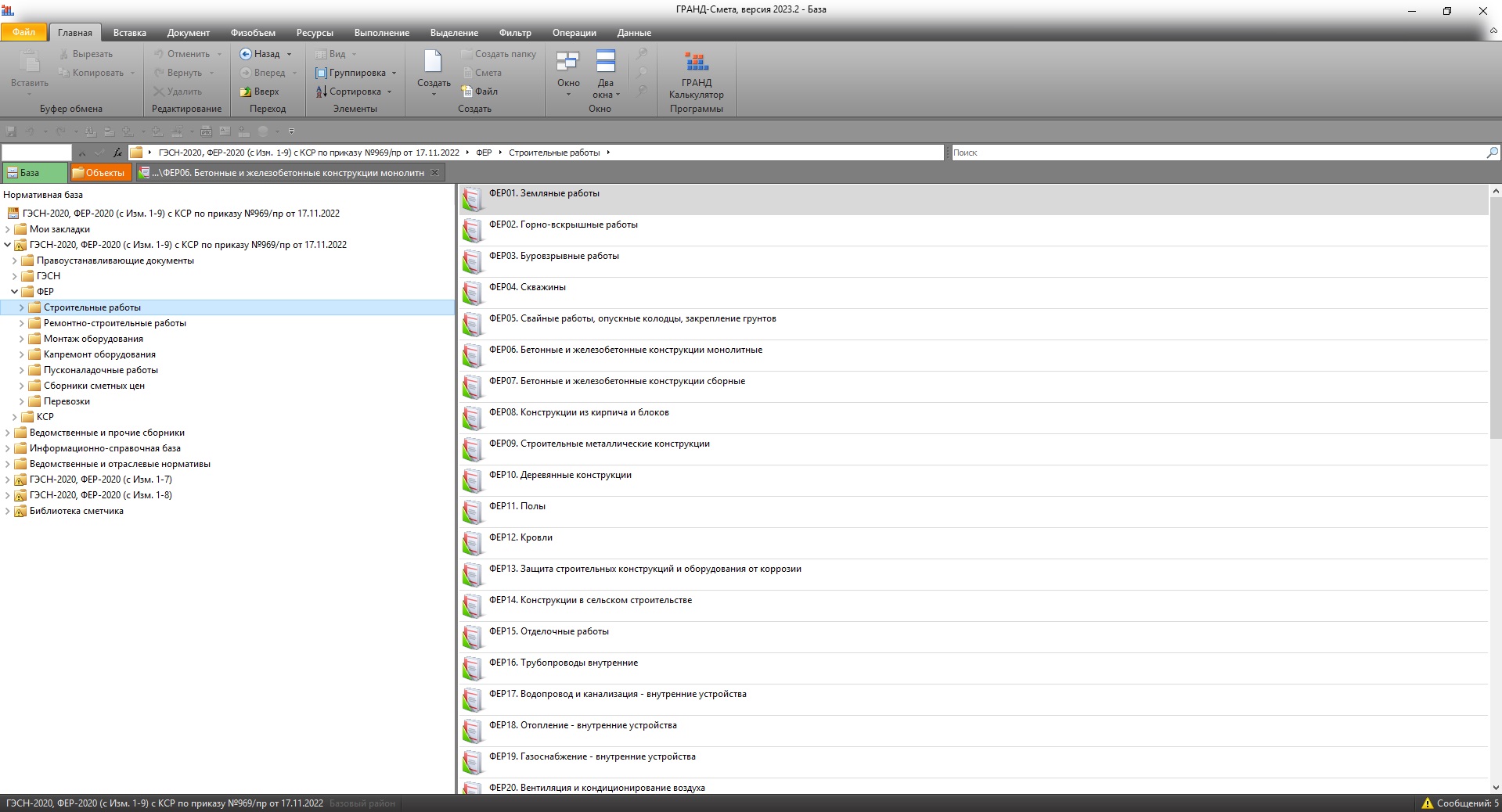Select ФЕР13. Защита от коррозии entry
Viewport: 1502px width, 812px height.
click(973, 575)
